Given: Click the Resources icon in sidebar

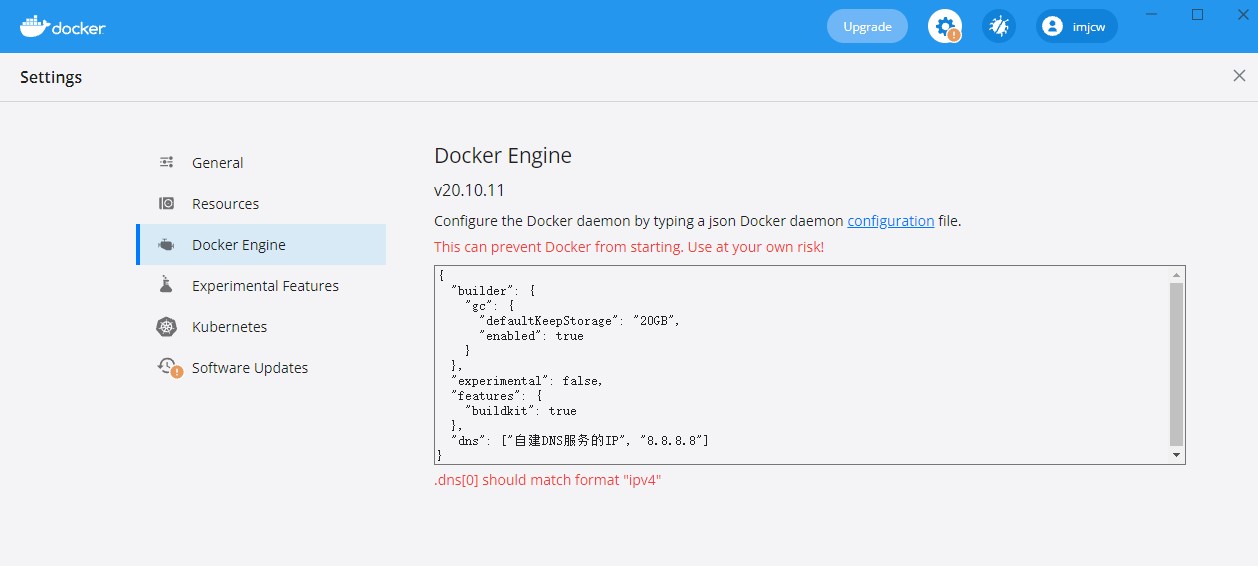Looking at the screenshot, I should click(167, 203).
